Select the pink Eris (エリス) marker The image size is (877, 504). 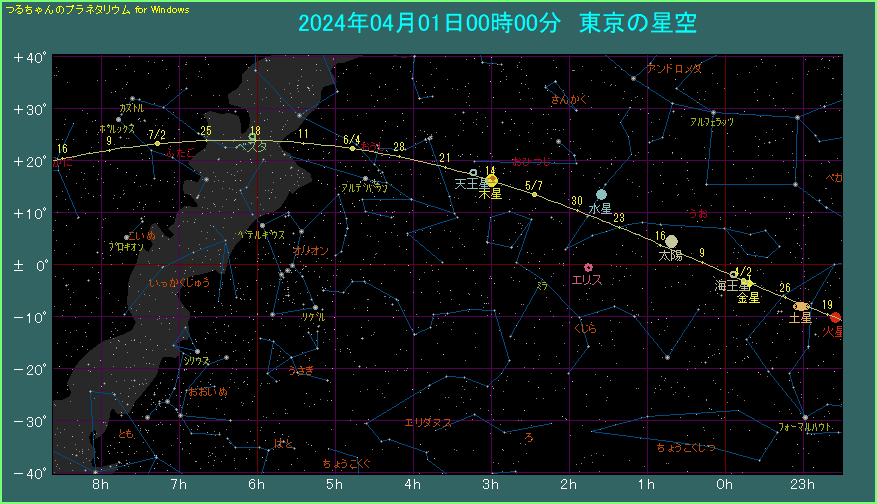tap(588, 267)
